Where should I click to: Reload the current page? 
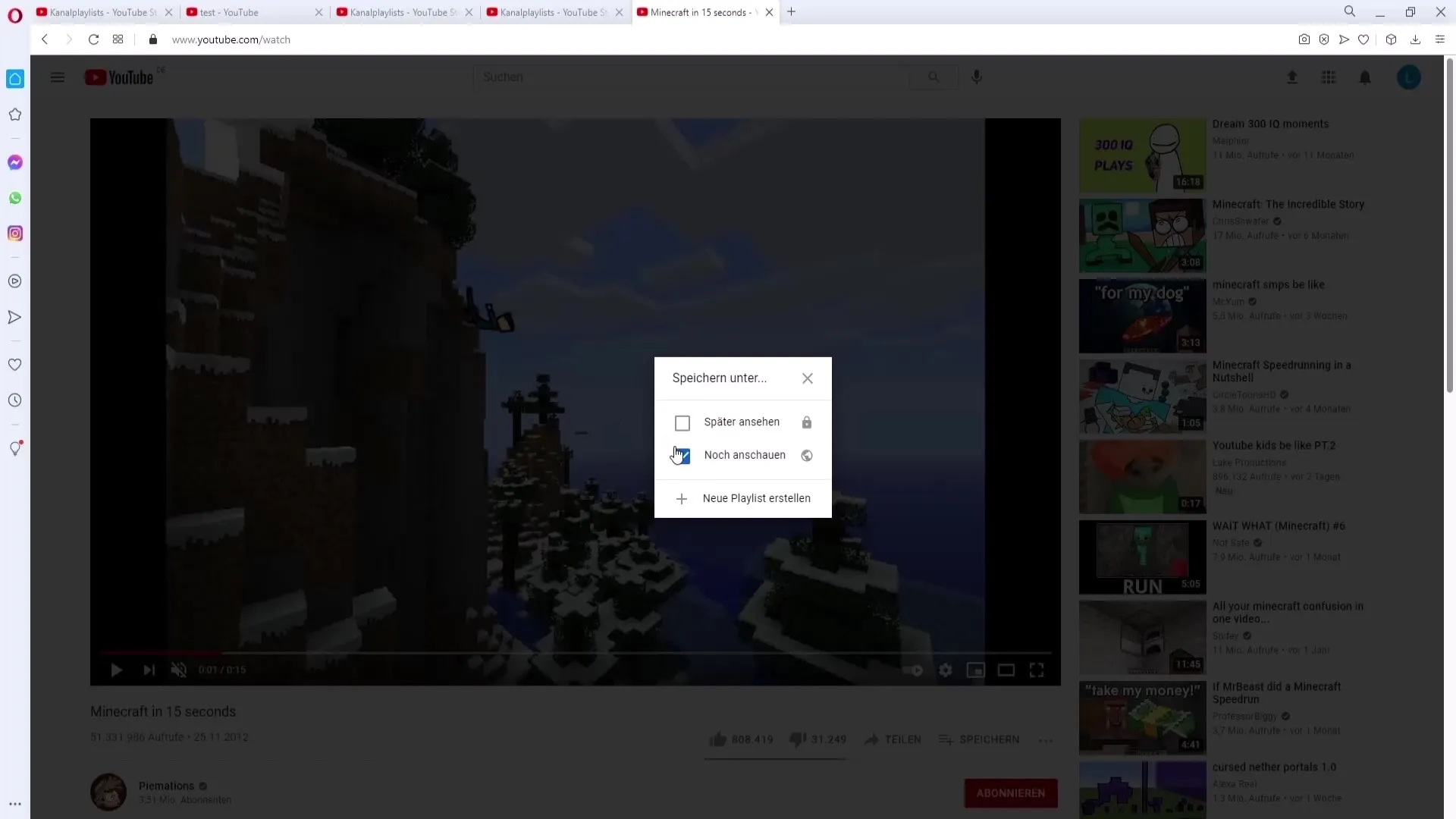(93, 39)
